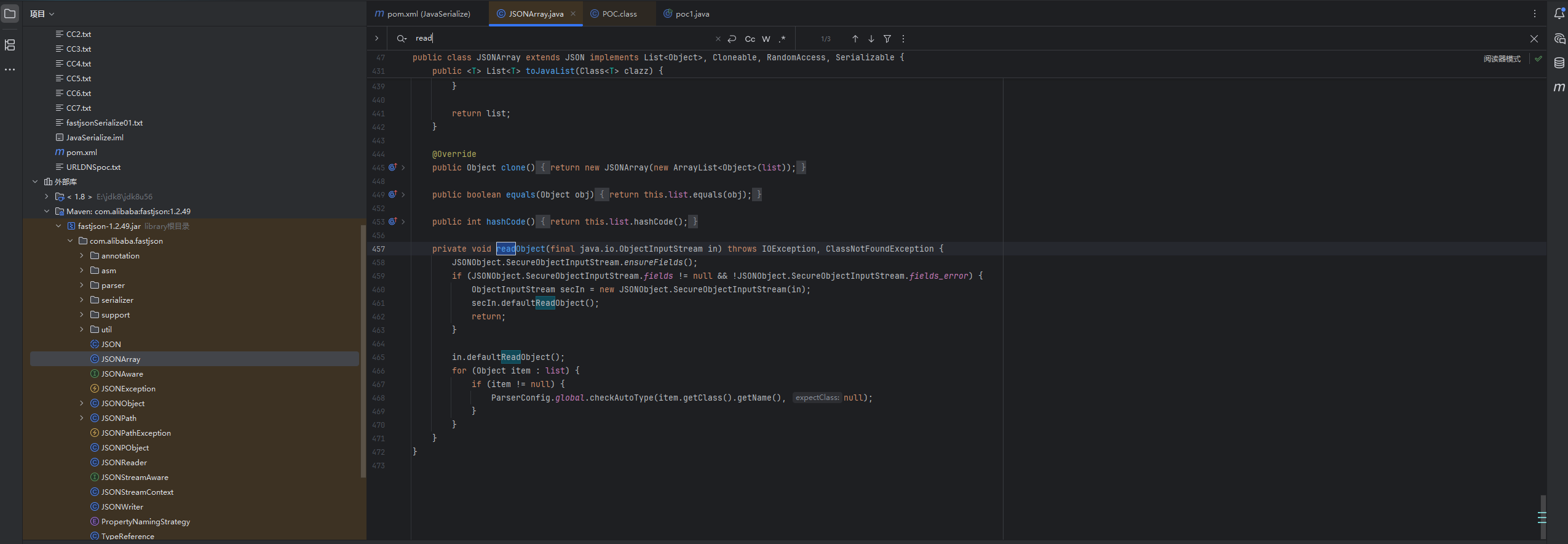Open URLDNSpoc.txt in the project tree
Screen dimensions: 1568x544
[93, 167]
